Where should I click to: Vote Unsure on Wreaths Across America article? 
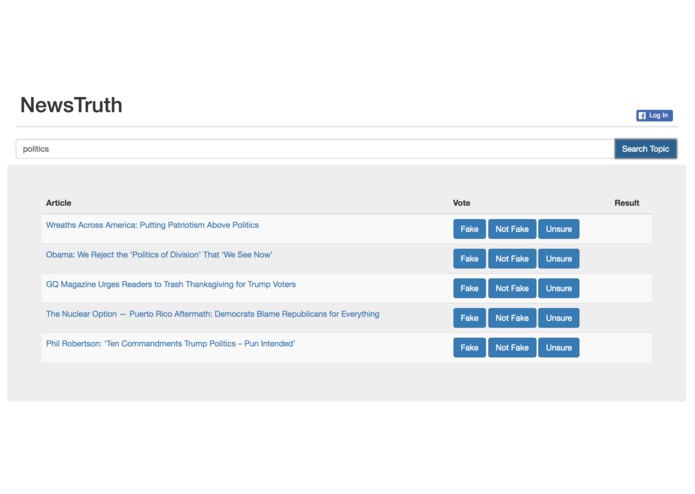558,229
